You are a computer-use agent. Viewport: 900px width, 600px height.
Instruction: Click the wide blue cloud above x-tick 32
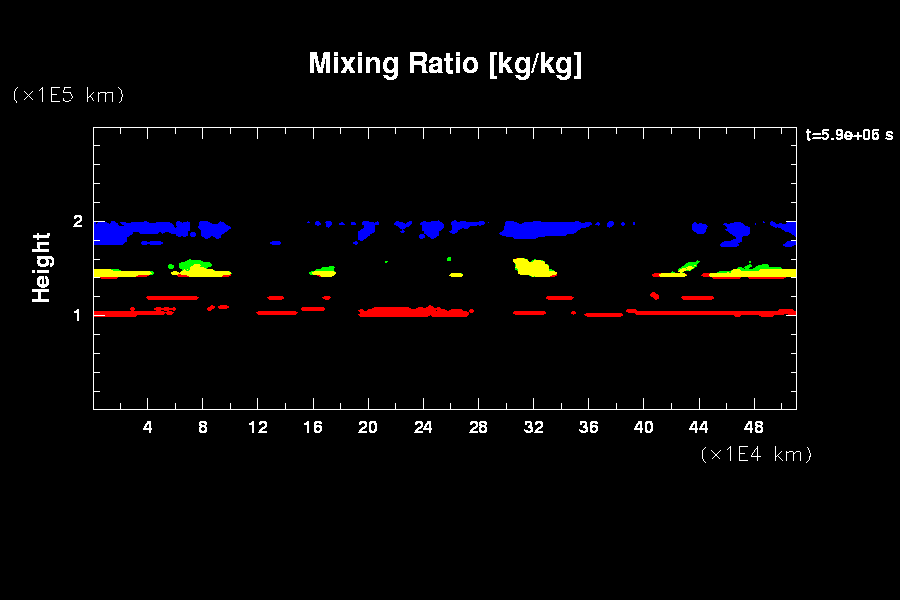(540, 229)
